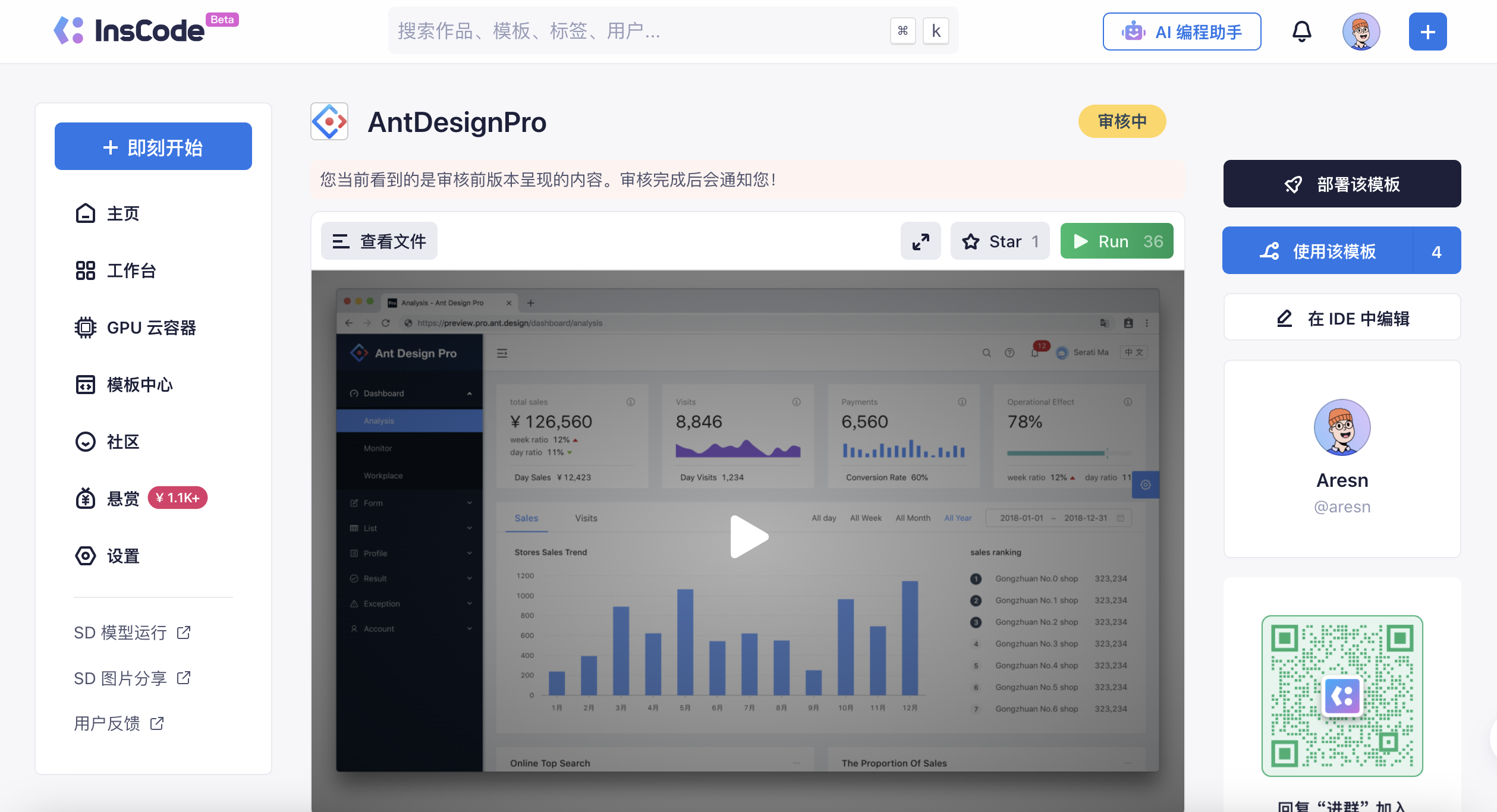Click the ¥1.1K+ bounty badge

[x=177, y=498]
